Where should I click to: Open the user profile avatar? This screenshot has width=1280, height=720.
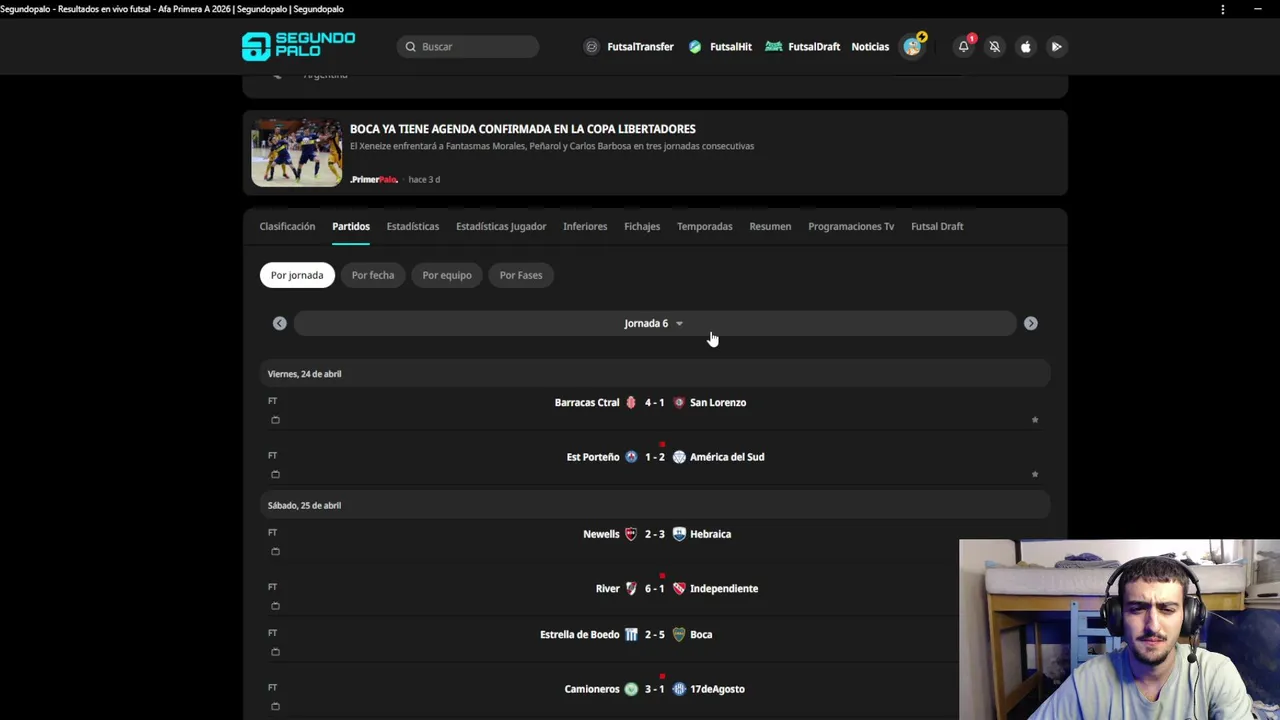[x=913, y=46]
